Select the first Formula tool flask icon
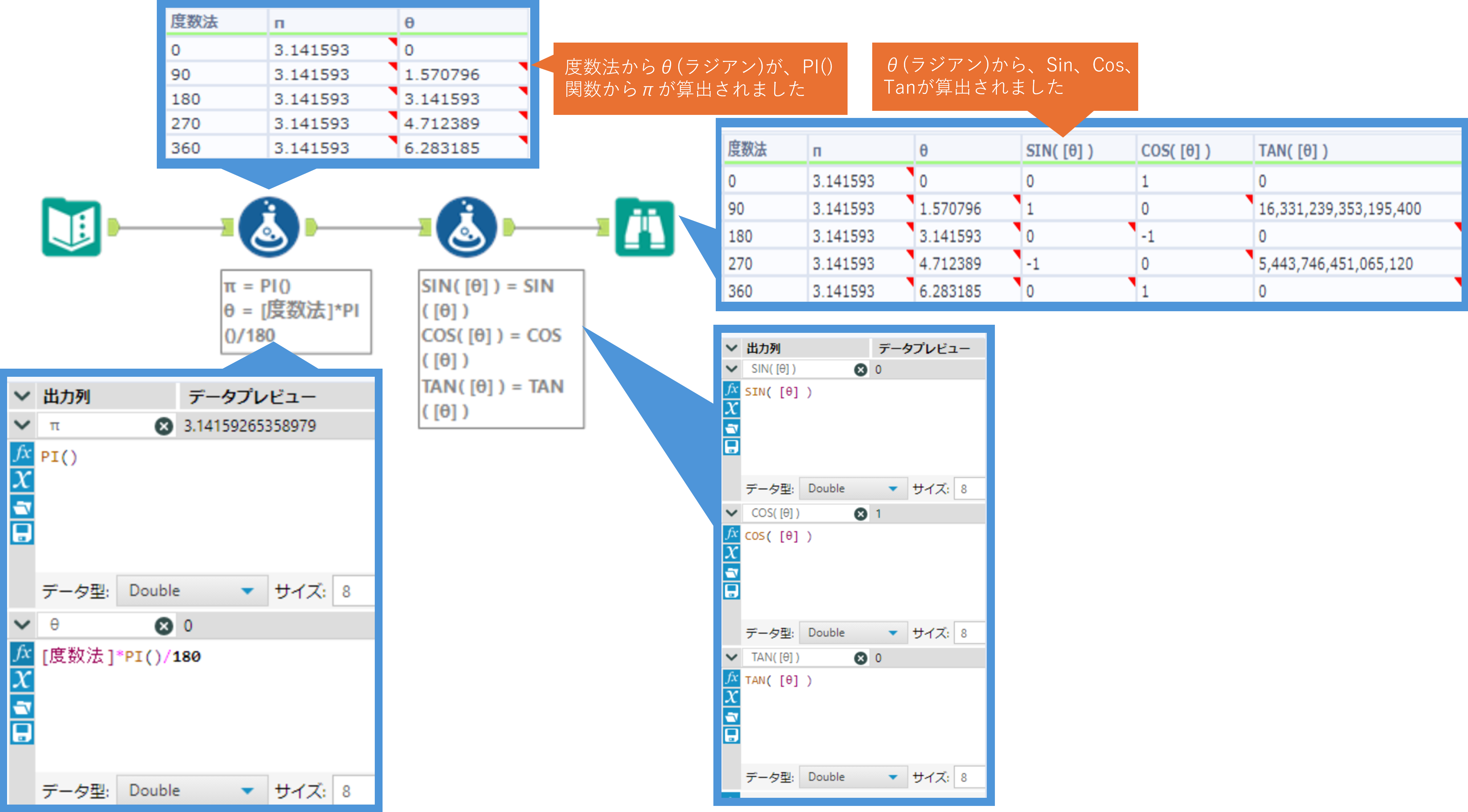This screenshot has height=812, width=1468. pyautogui.click(x=268, y=227)
